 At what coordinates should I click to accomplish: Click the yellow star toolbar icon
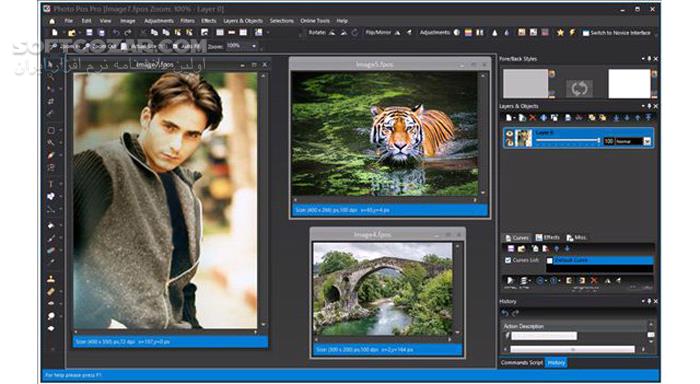pyautogui.click(x=560, y=33)
